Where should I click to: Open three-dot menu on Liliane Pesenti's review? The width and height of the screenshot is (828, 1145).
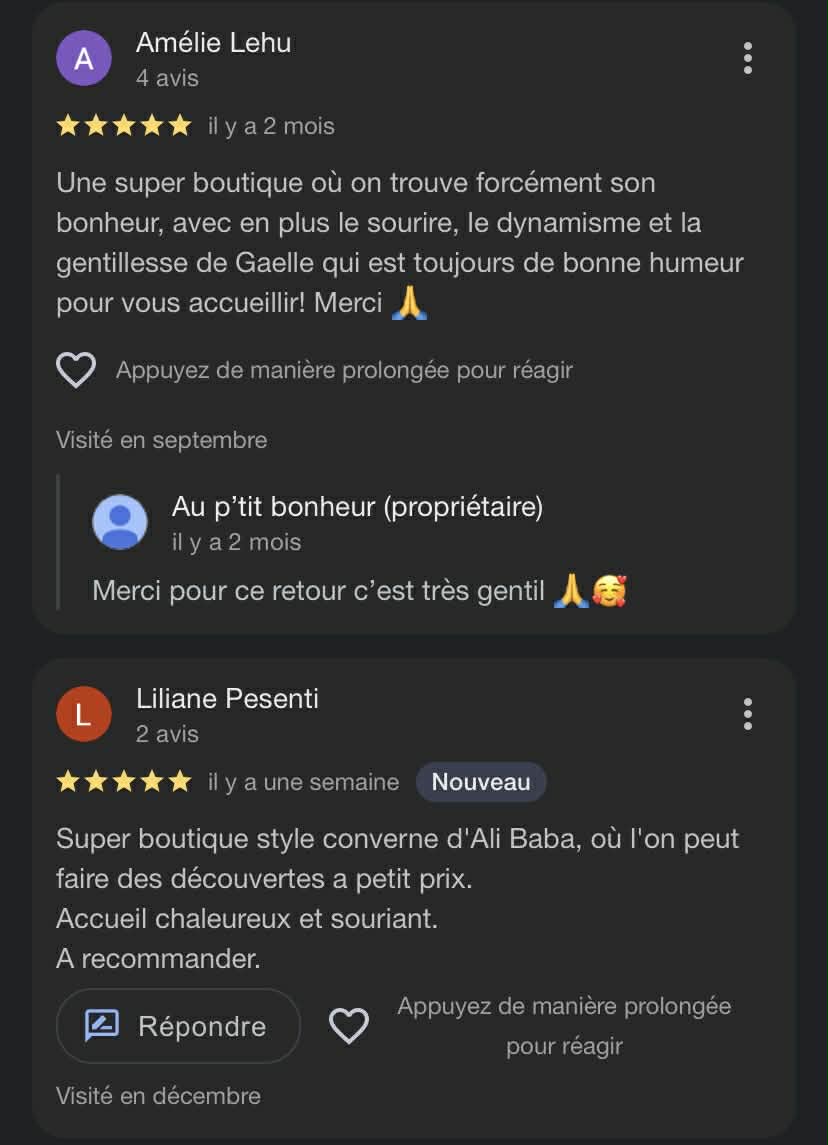click(747, 714)
